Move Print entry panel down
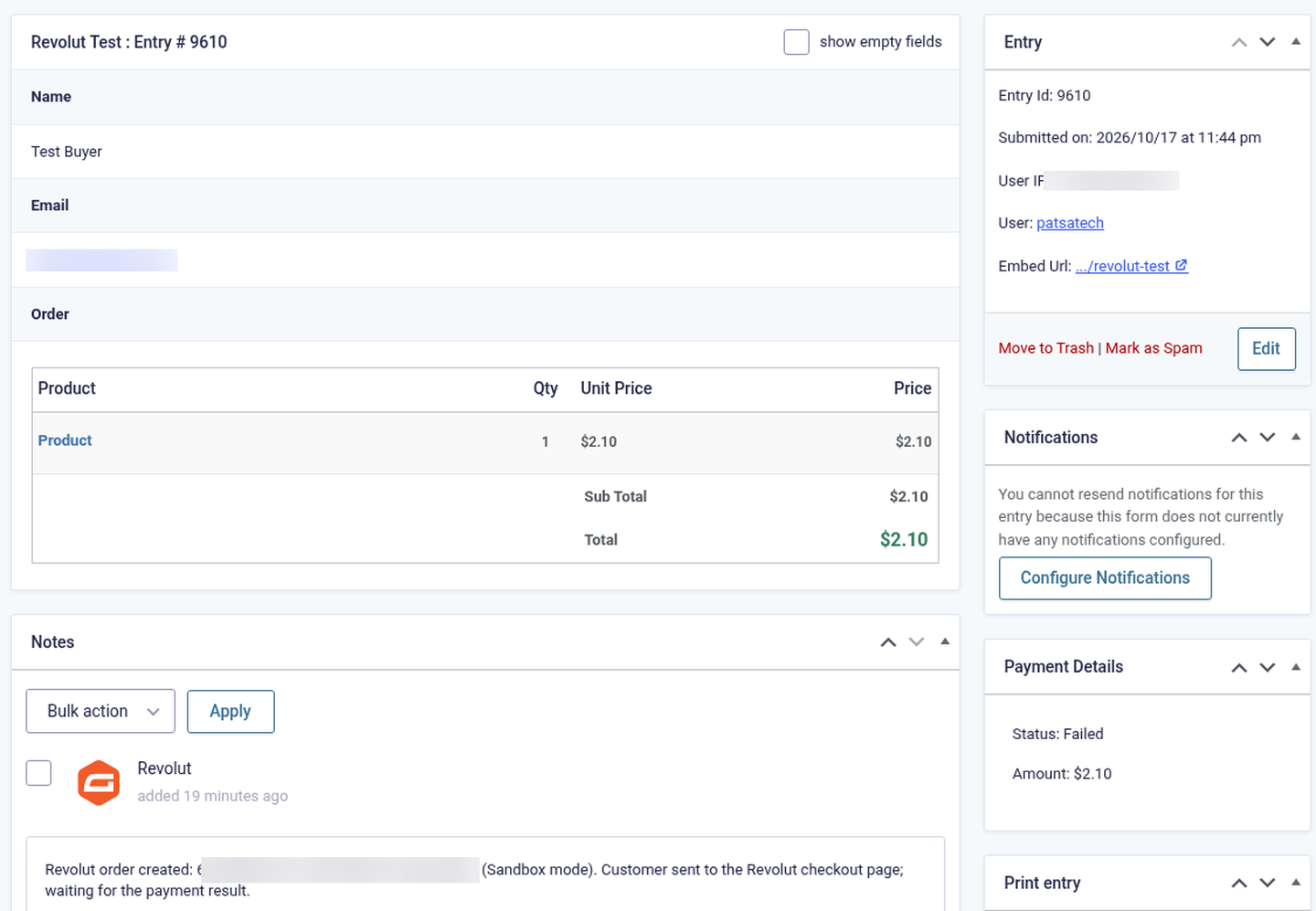This screenshot has height=911, width=1316. (1268, 883)
